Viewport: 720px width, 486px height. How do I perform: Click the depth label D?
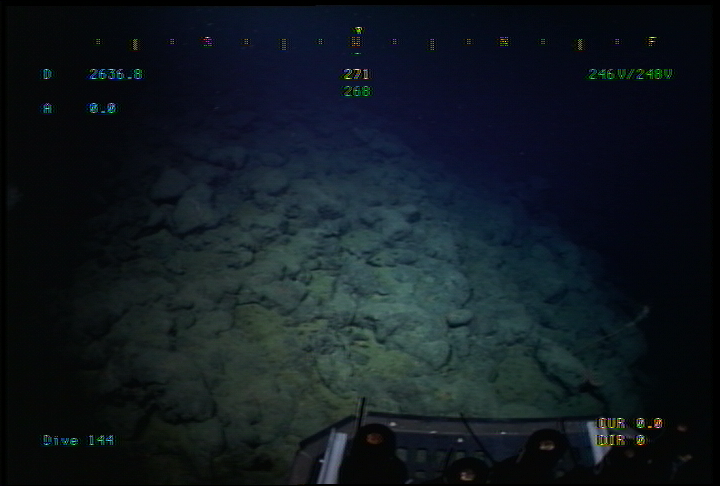47,74
